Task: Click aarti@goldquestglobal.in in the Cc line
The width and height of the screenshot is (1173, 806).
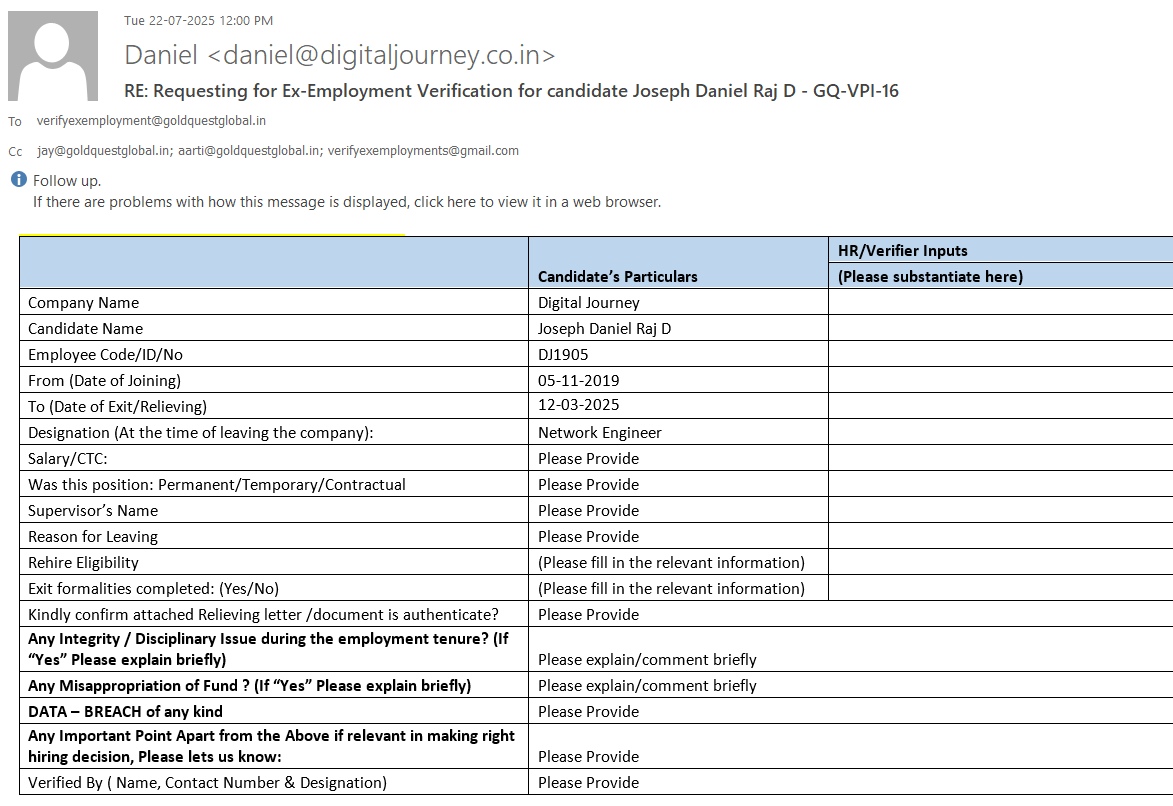Action: coord(250,150)
